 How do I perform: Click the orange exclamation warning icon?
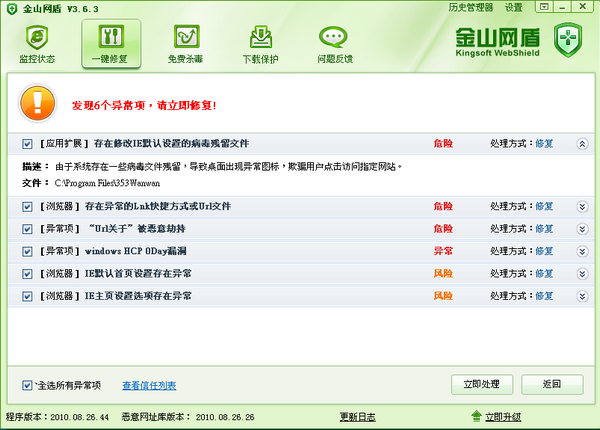click(x=38, y=103)
